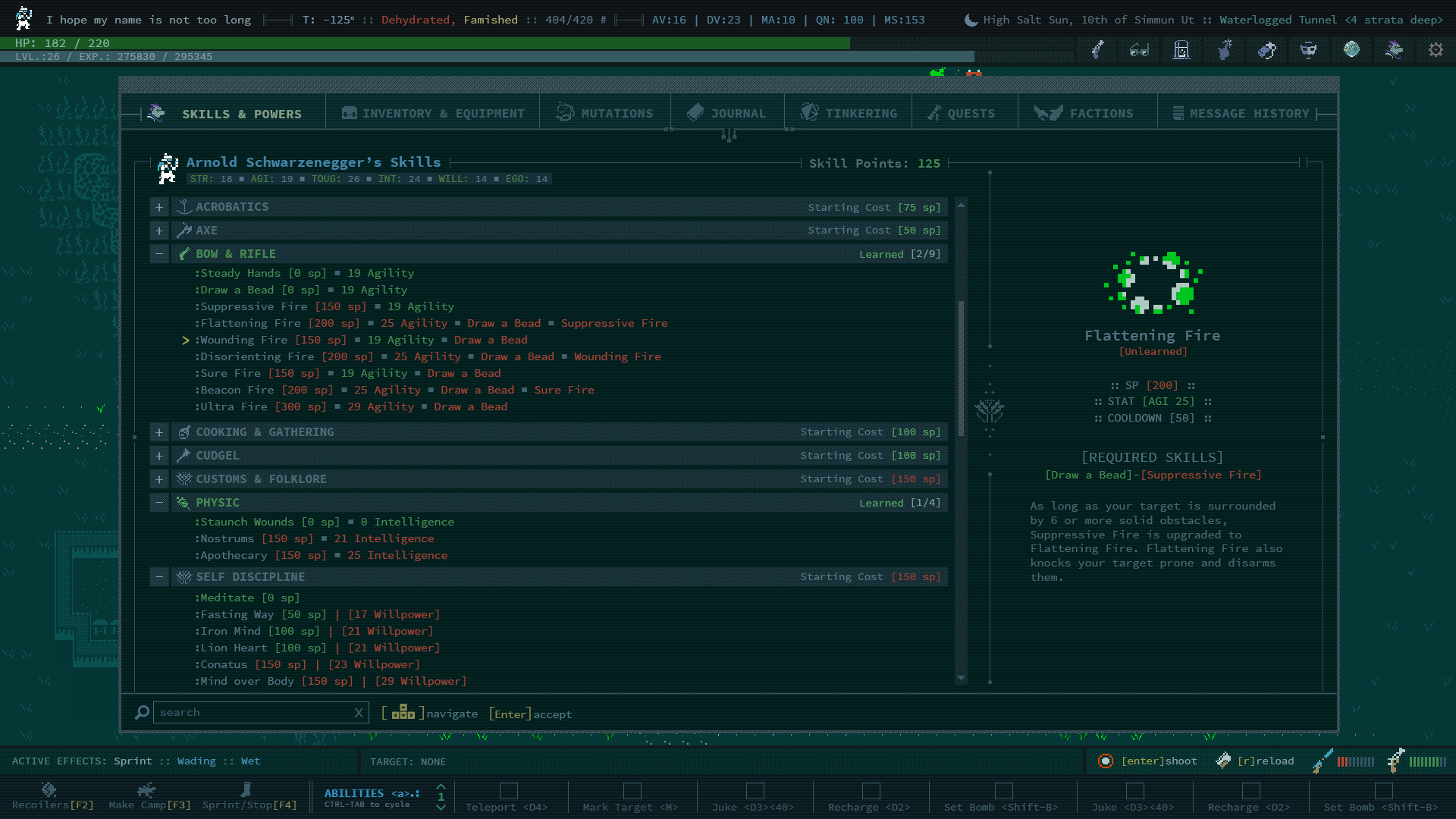Image resolution: width=1456 pixels, height=819 pixels.
Task: Click the EXP progress bar
Action: coord(487,57)
